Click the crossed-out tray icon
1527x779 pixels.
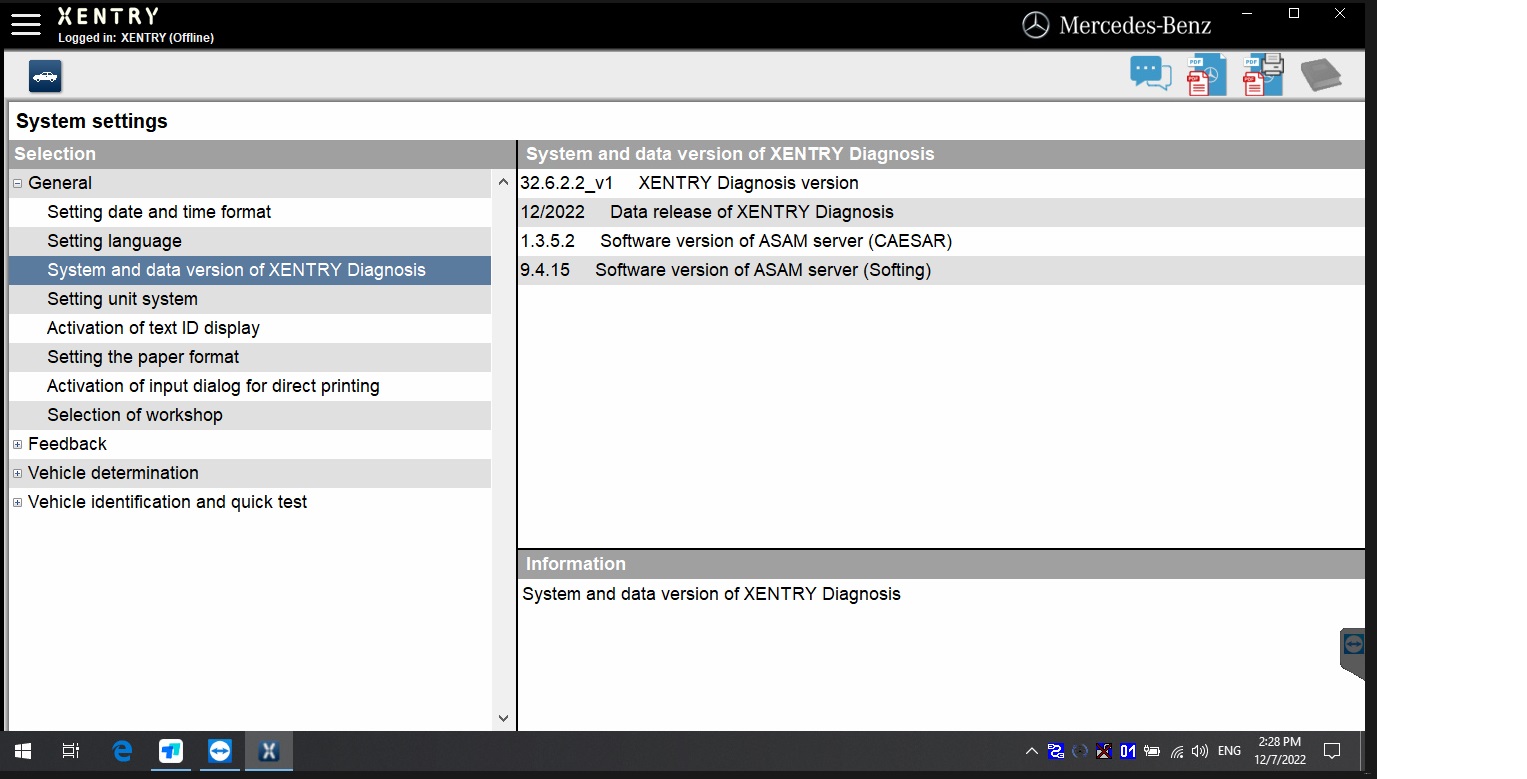pos(1104,751)
